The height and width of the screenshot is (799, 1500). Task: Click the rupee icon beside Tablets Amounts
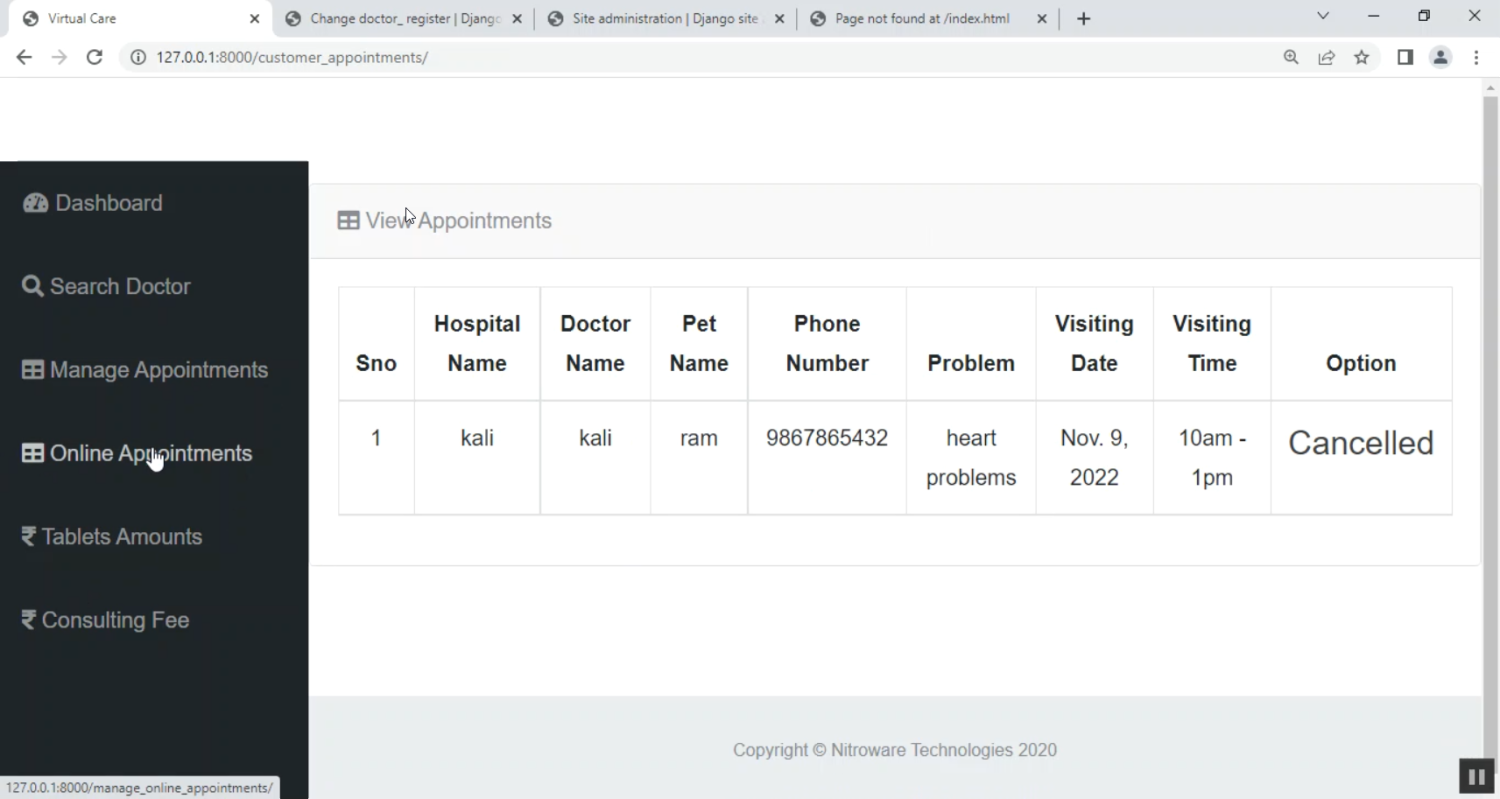(x=29, y=537)
